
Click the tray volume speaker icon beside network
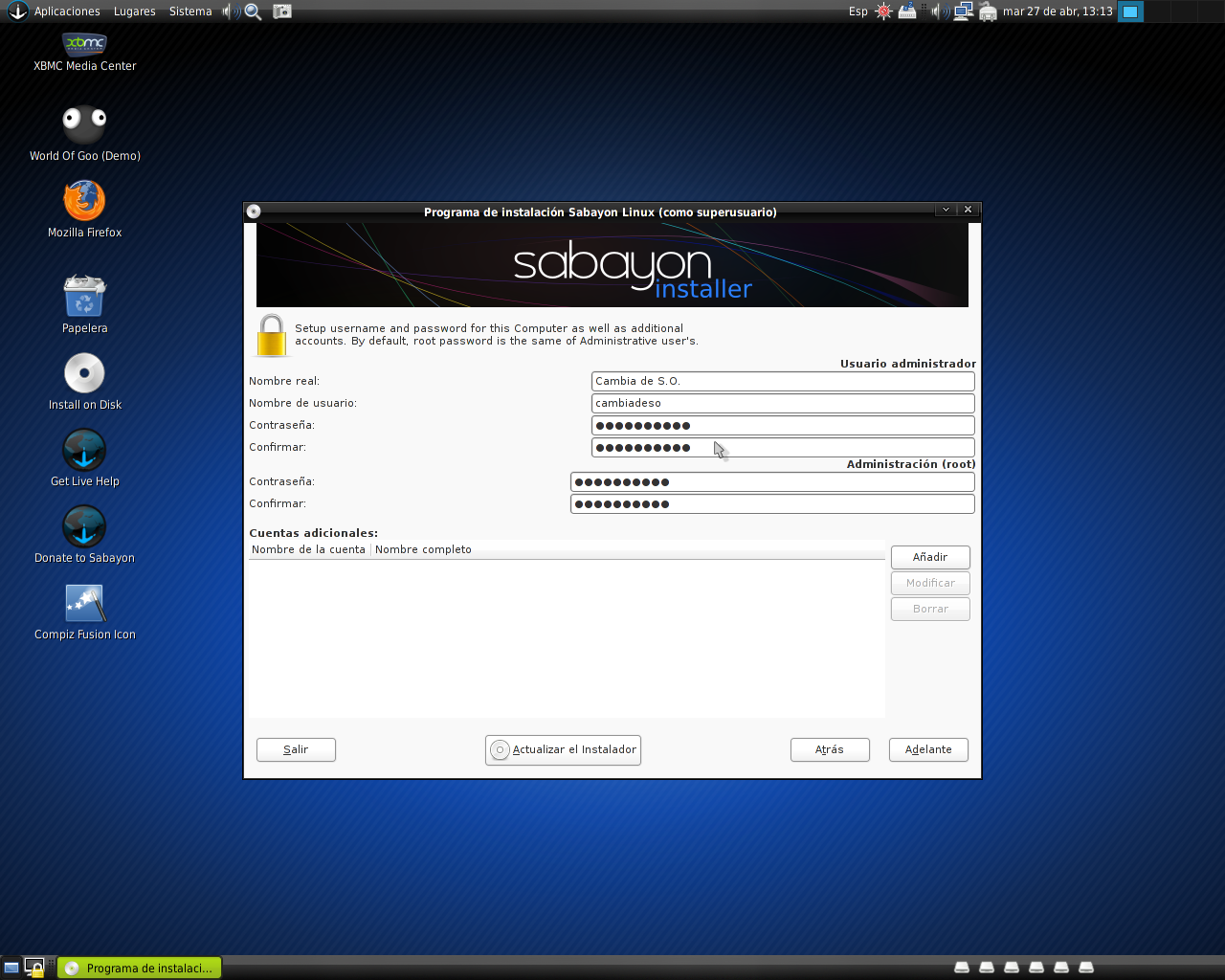point(940,11)
